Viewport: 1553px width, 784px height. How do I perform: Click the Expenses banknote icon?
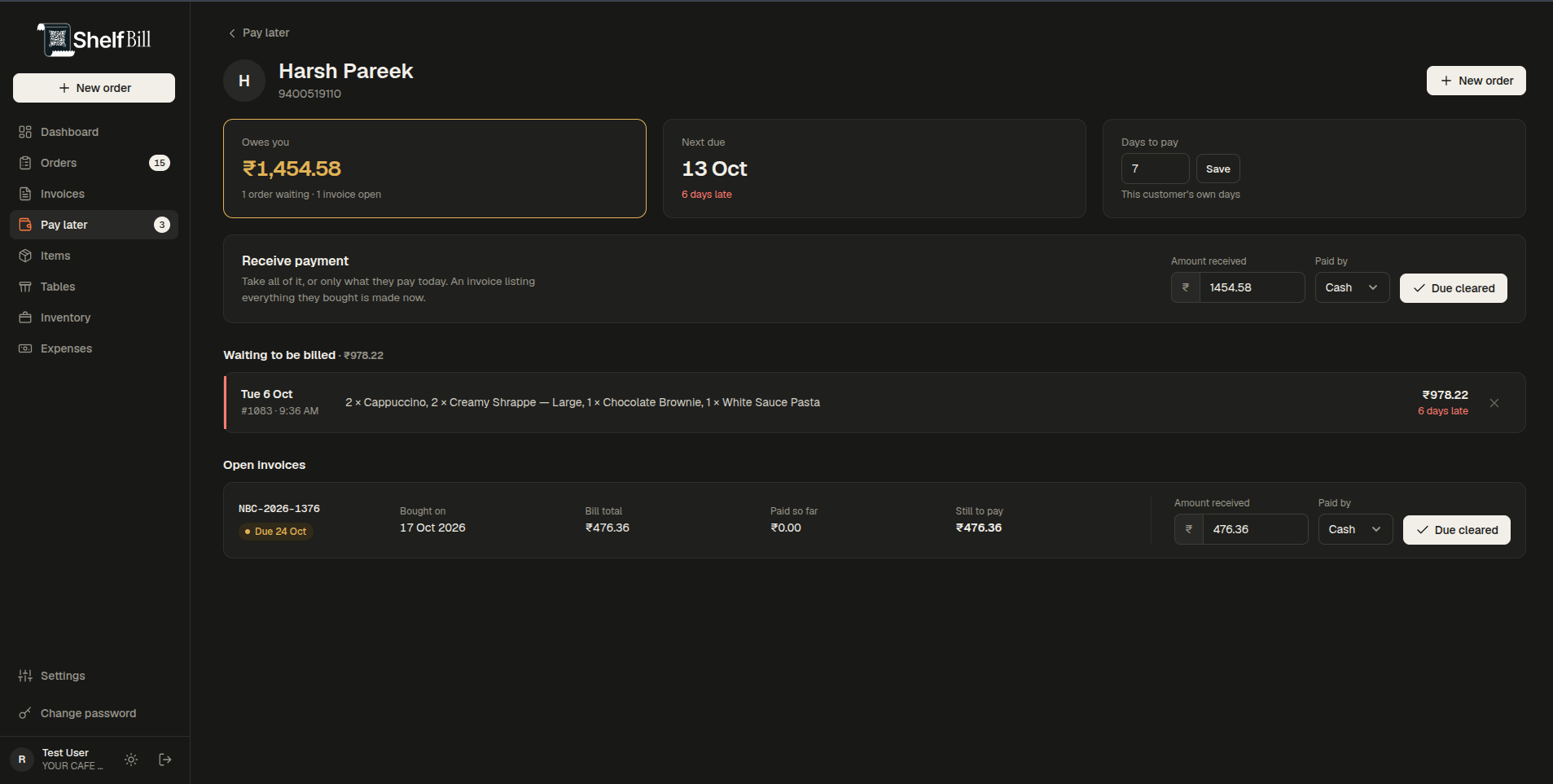pyautogui.click(x=25, y=348)
